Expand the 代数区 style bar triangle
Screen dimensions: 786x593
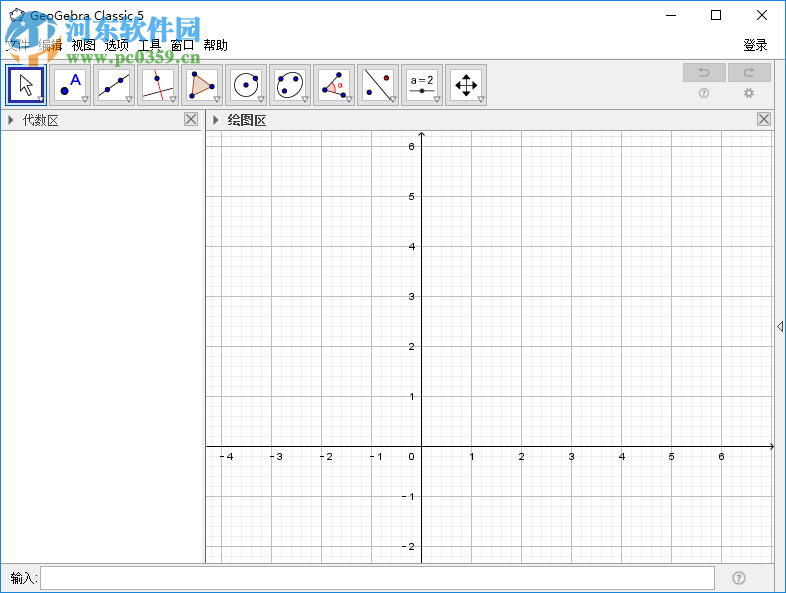pyautogui.click(x=11, y=120)
